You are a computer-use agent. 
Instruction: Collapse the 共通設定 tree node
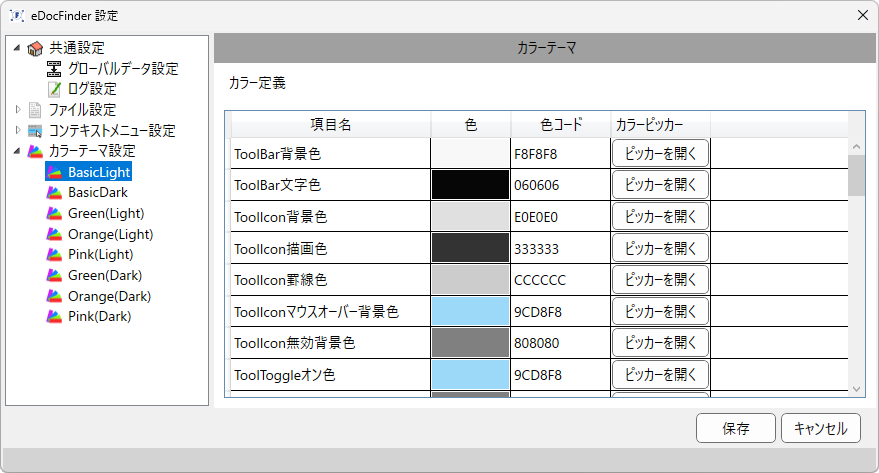pyautogui.click(x=17, y=48)
